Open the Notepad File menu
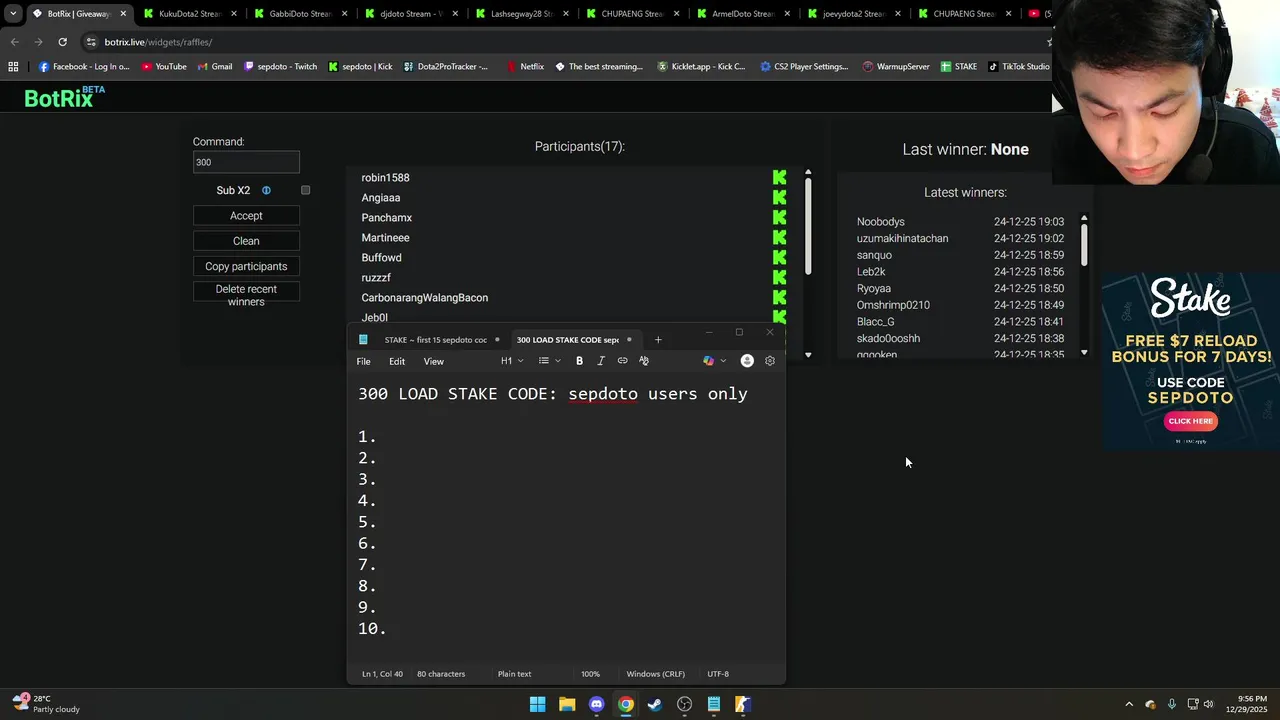Image resolution: width=1280 pixels, height=720 pixels. 364,361
